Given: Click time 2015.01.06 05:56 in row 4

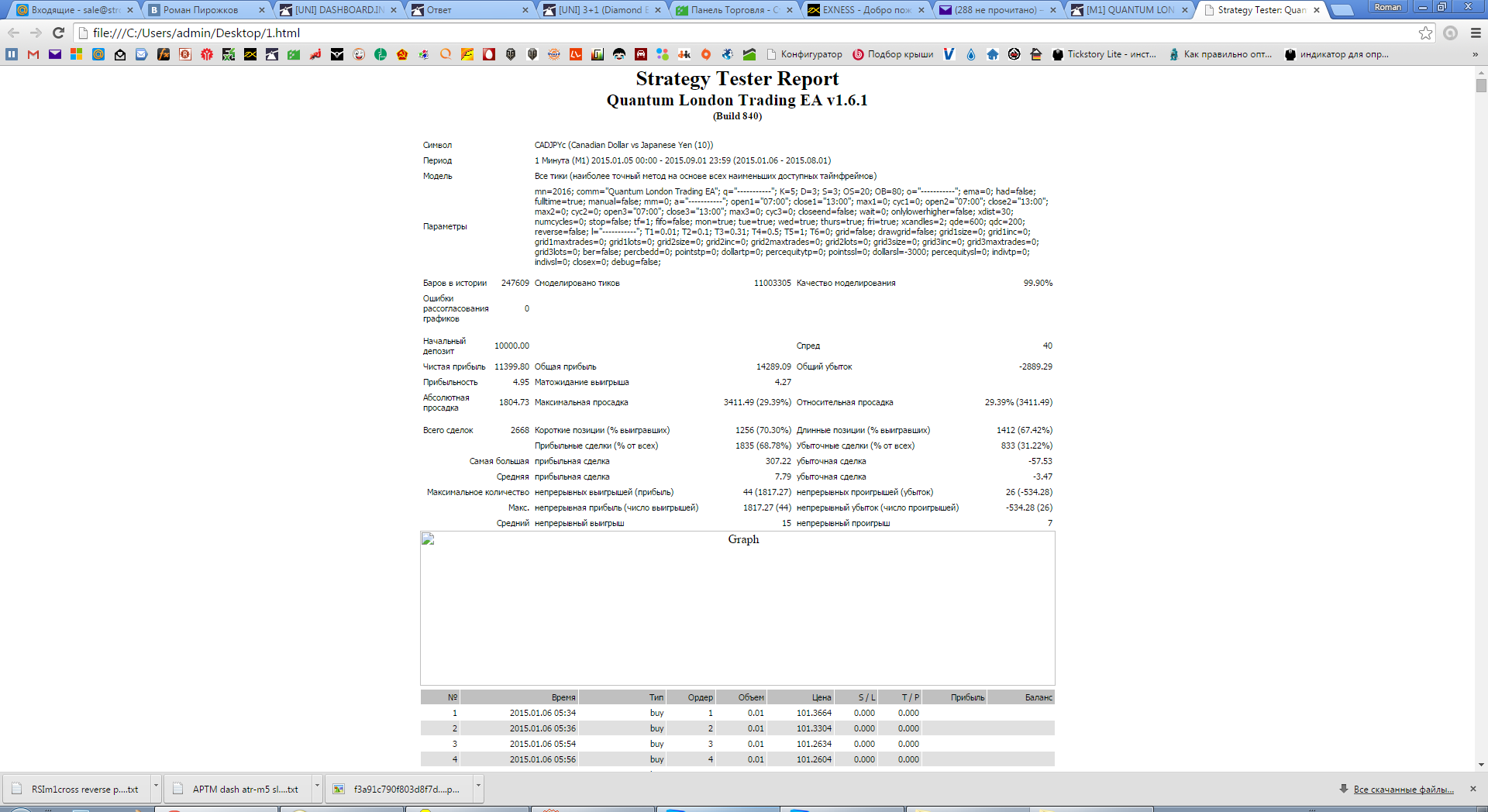Looking at the screenshot, I should pyautogui.click(x=542, y=759).
